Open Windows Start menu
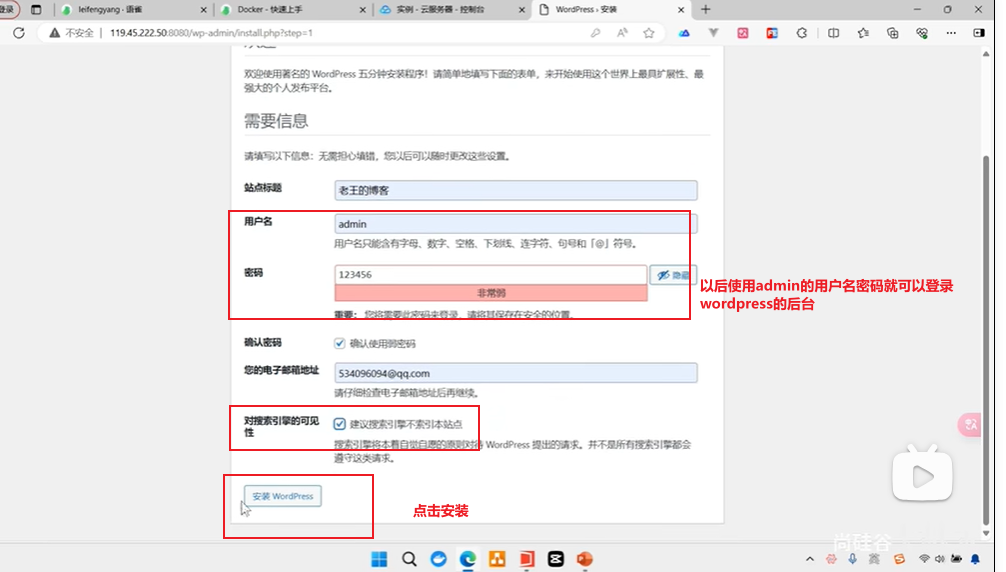The image size is (1006, 572). [379, 559]
